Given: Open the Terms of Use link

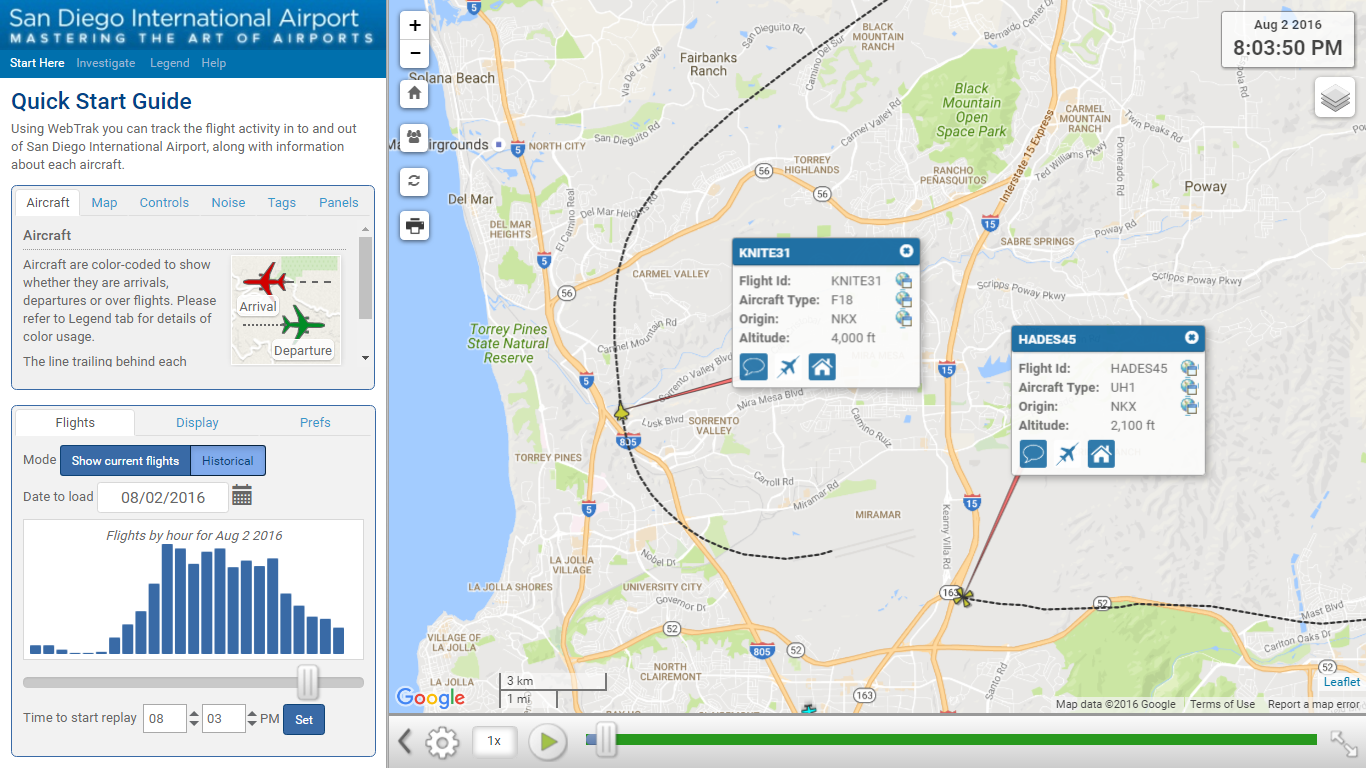Looking at the screenshot, I should [x=1222, y=704].
